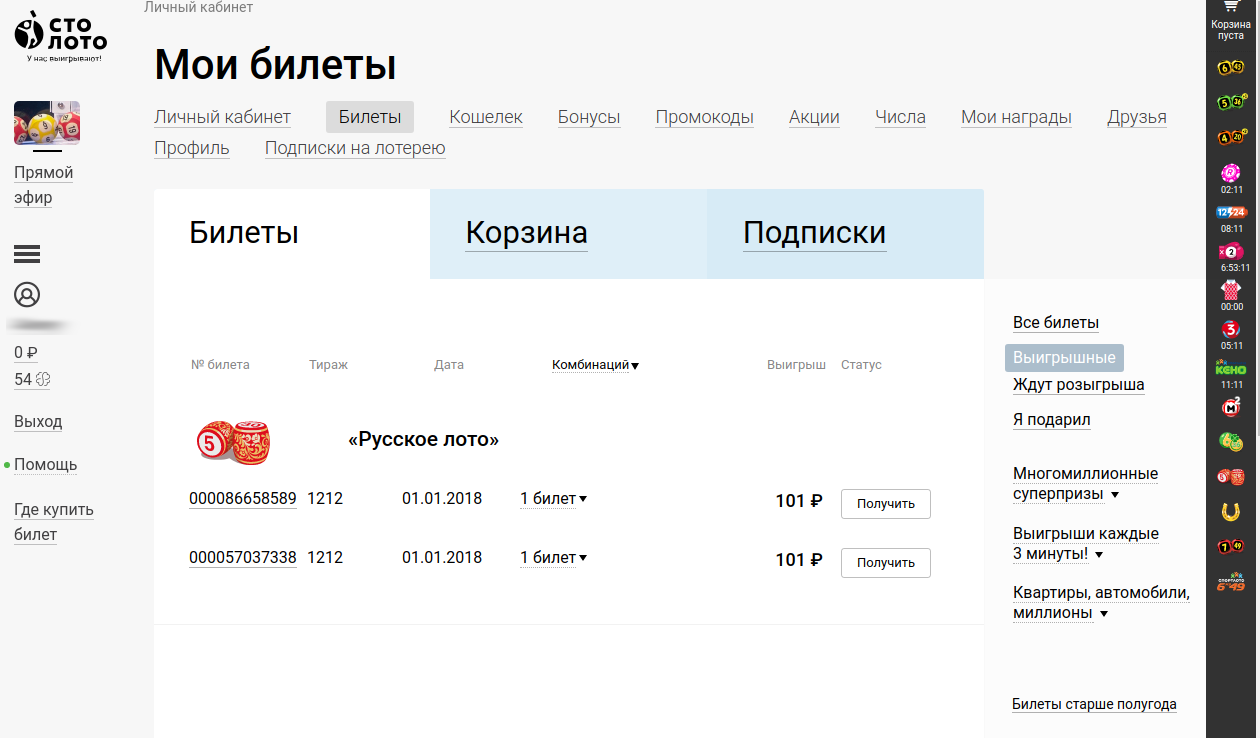Click the 0 ₽ wallet balance

pos(26,353)
